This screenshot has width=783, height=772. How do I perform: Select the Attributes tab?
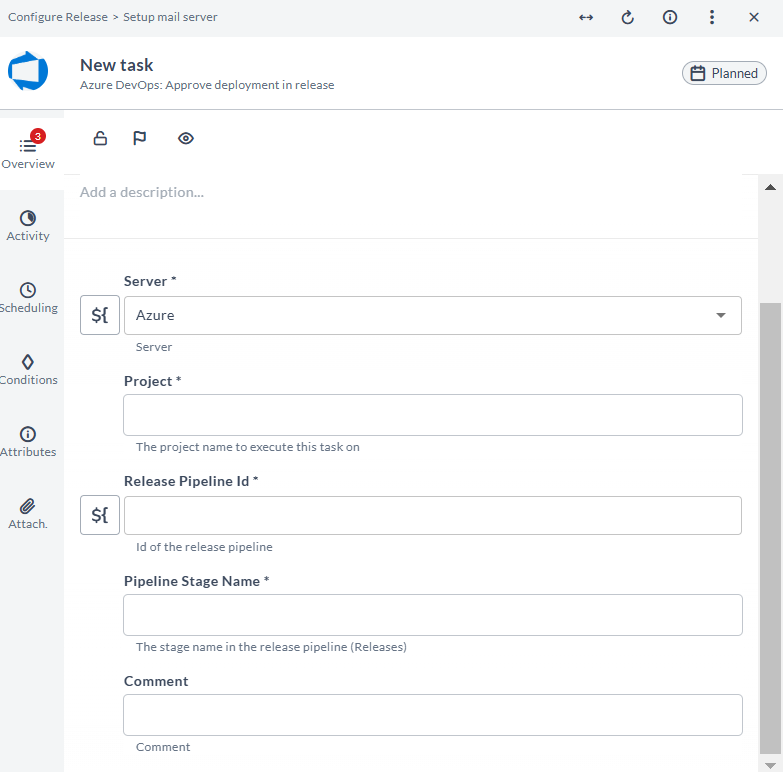tap(28, 441)
